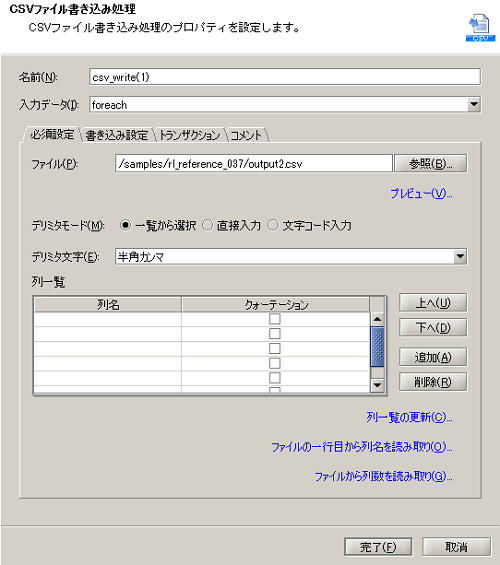Switch to the コメント tab
Screen dimensions: 500x565
246,135
